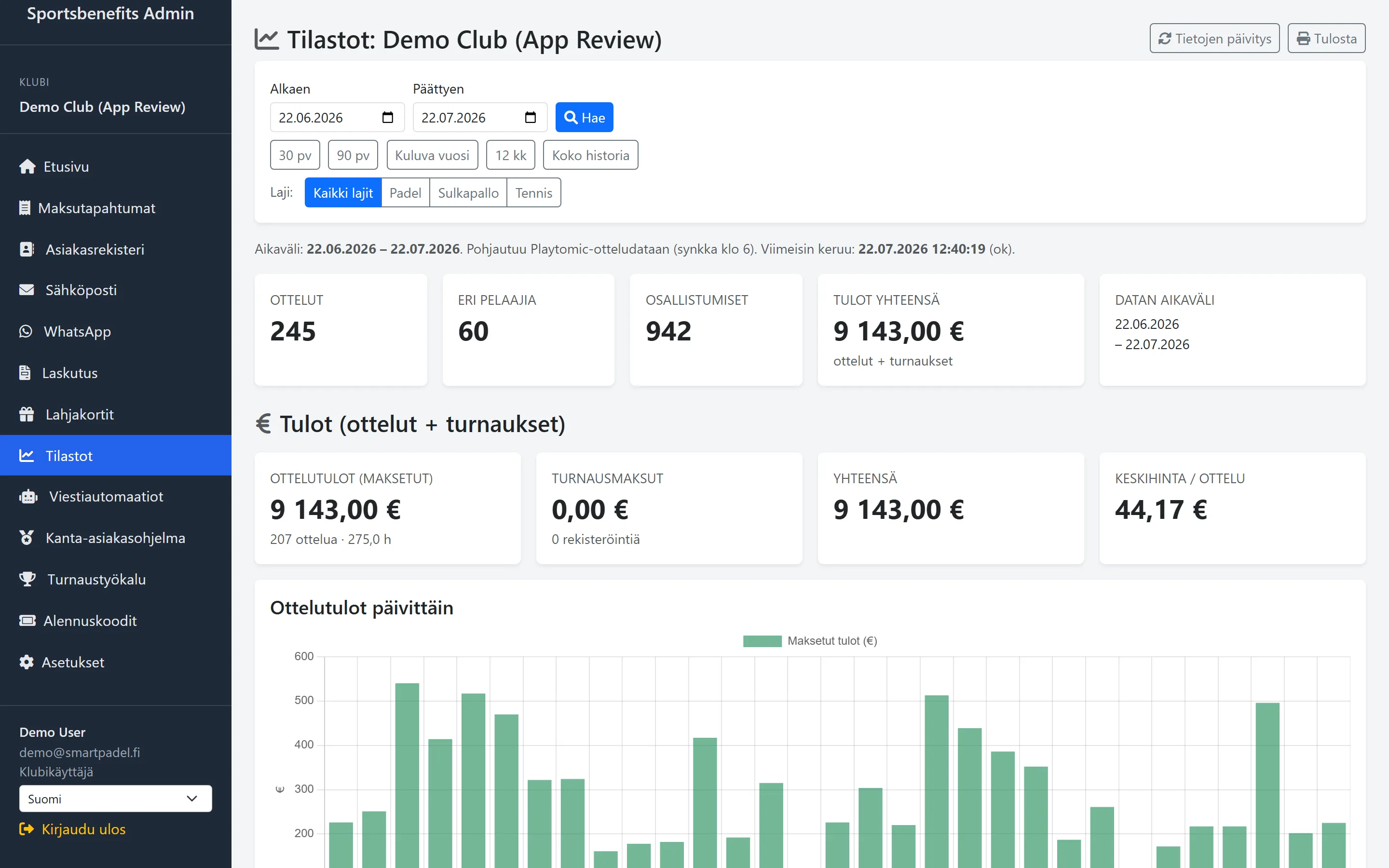Image resolution: width=1389 pixels, height=868 pixels.
Task: Click Demo Club (App Review) club name in sidebar
Action: [x=102, y=108]
